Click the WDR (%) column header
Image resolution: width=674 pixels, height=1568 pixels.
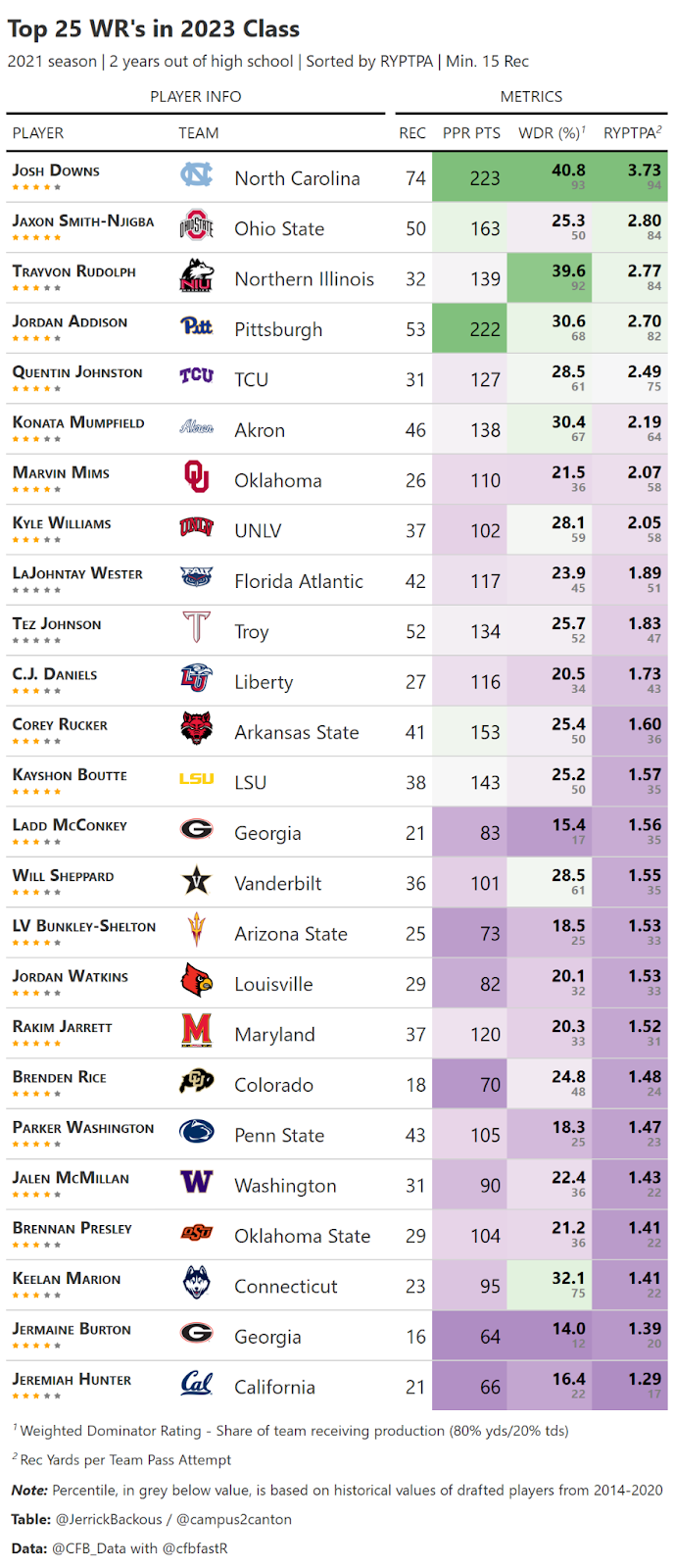pyautogui.click(x=552, y=133)
